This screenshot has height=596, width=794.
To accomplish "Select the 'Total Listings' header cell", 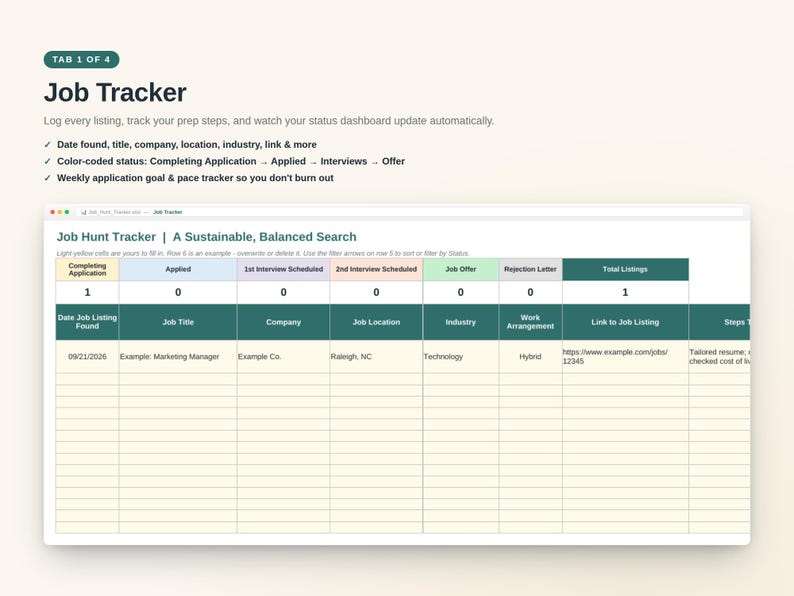I will point(625,269).
